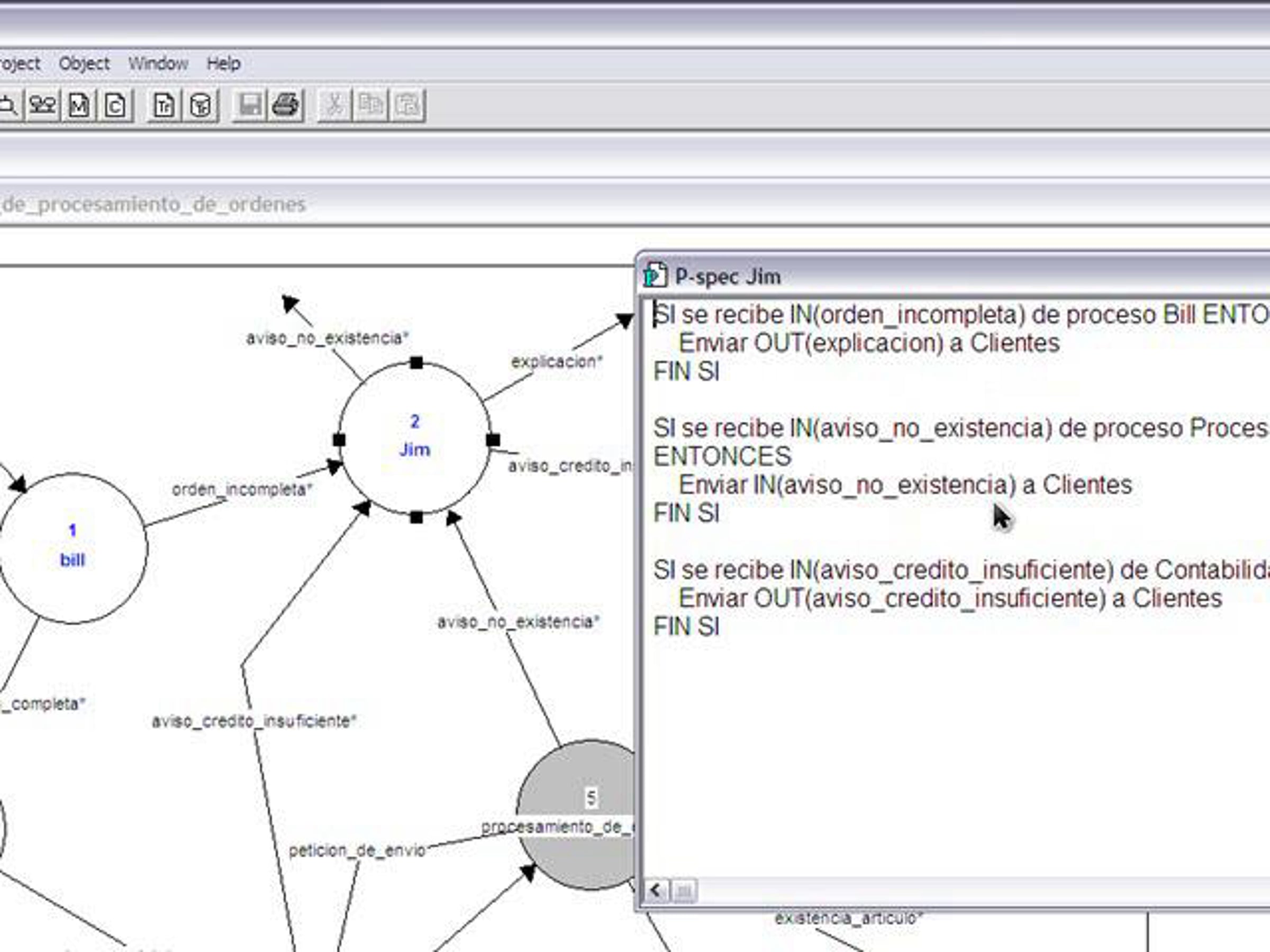The height and width of the screenshot is (952, 1270).
Task: Select the process bubble 2 Jim
Action: click(414, 438)
